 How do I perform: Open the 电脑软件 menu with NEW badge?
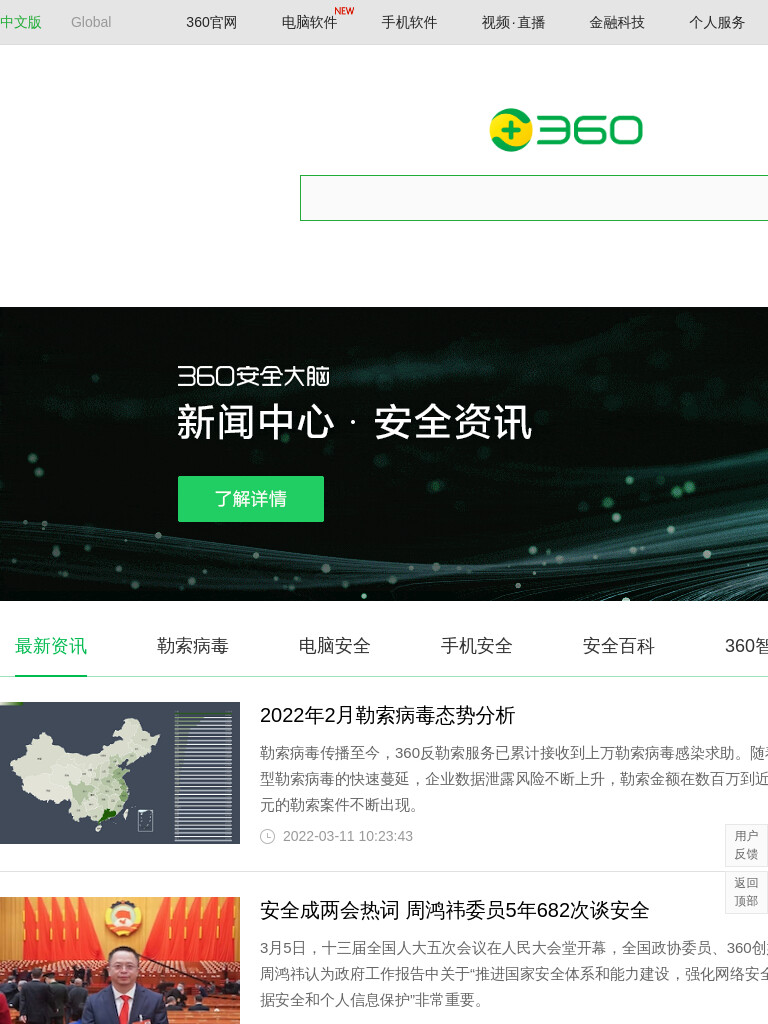tap(310, 22)
